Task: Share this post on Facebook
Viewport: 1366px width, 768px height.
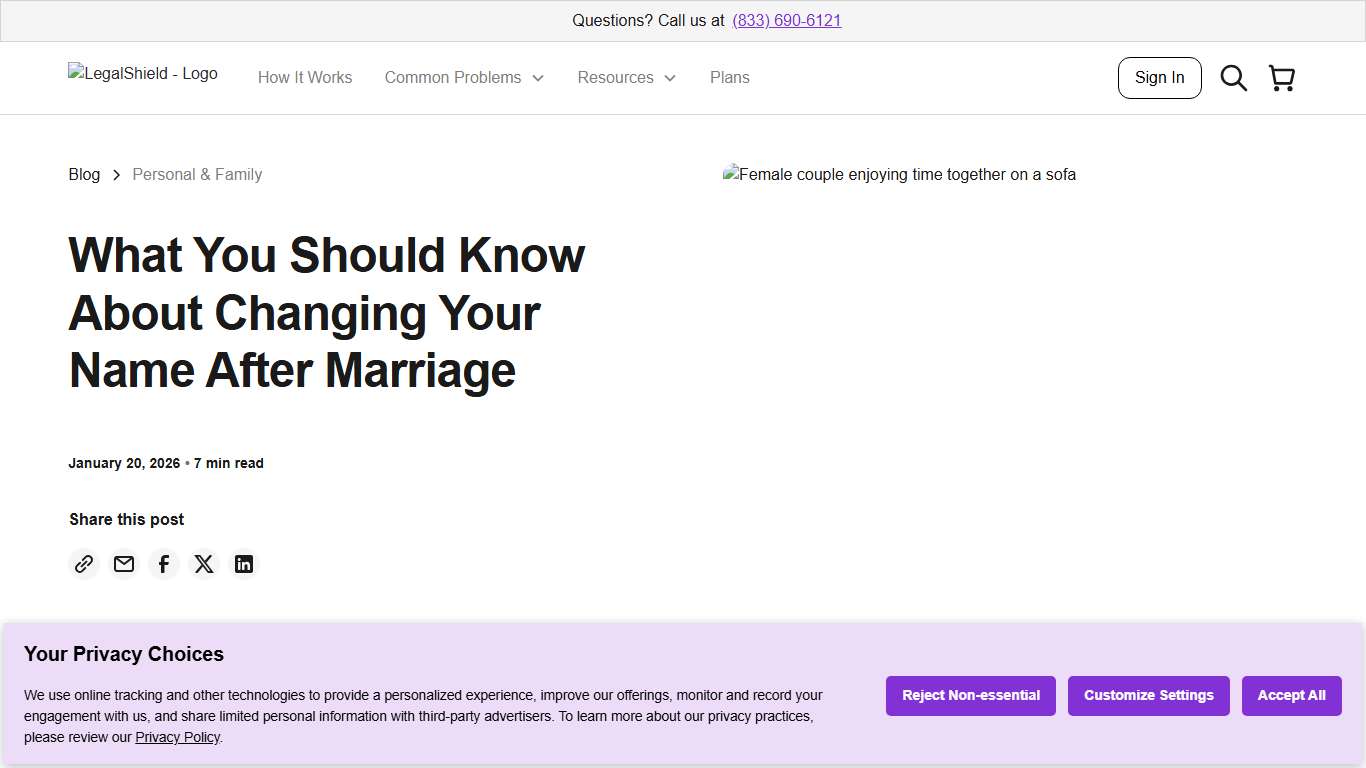Action: click(x=164, y=564)
